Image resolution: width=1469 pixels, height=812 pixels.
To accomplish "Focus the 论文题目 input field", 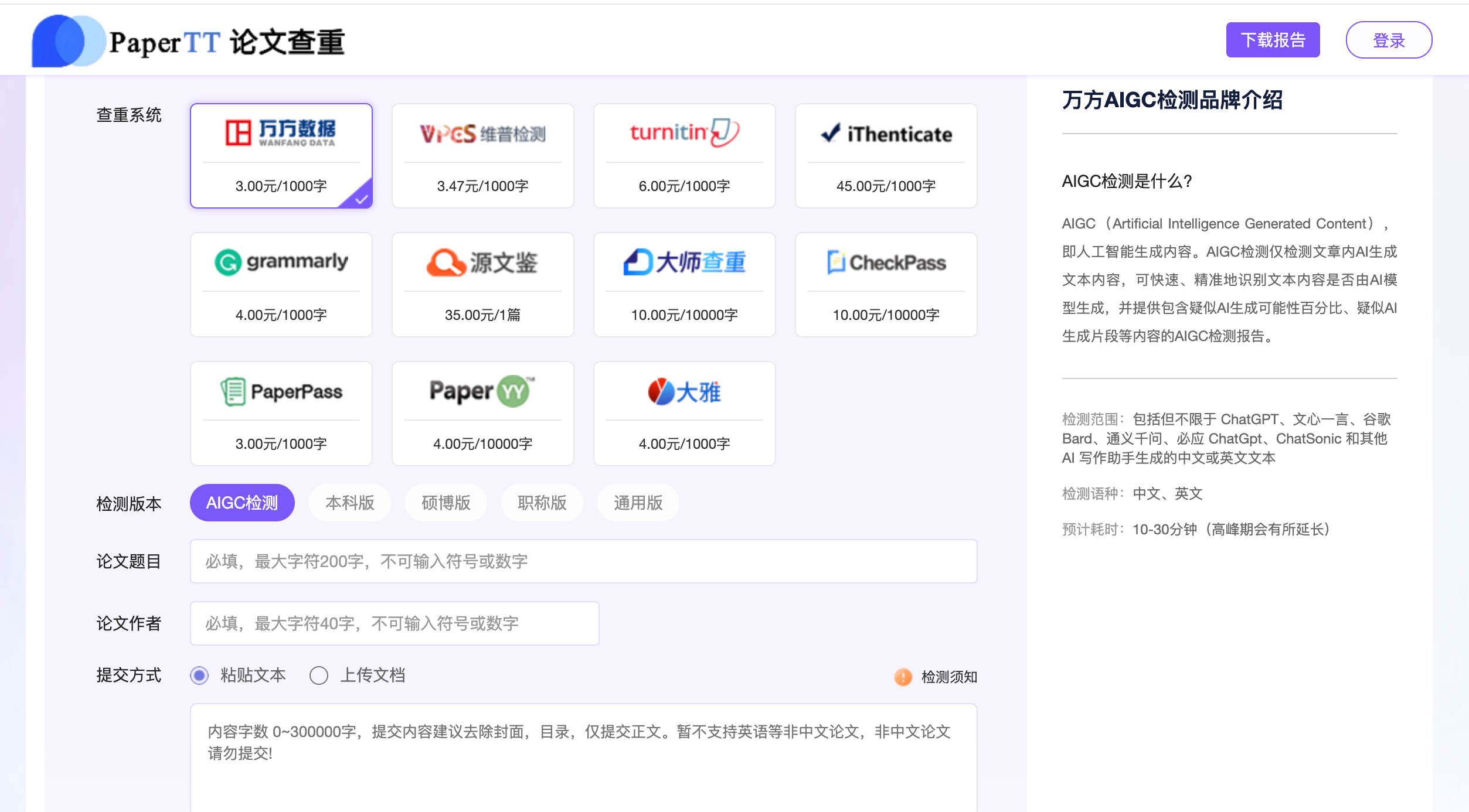I will click(x=584, y=561).
